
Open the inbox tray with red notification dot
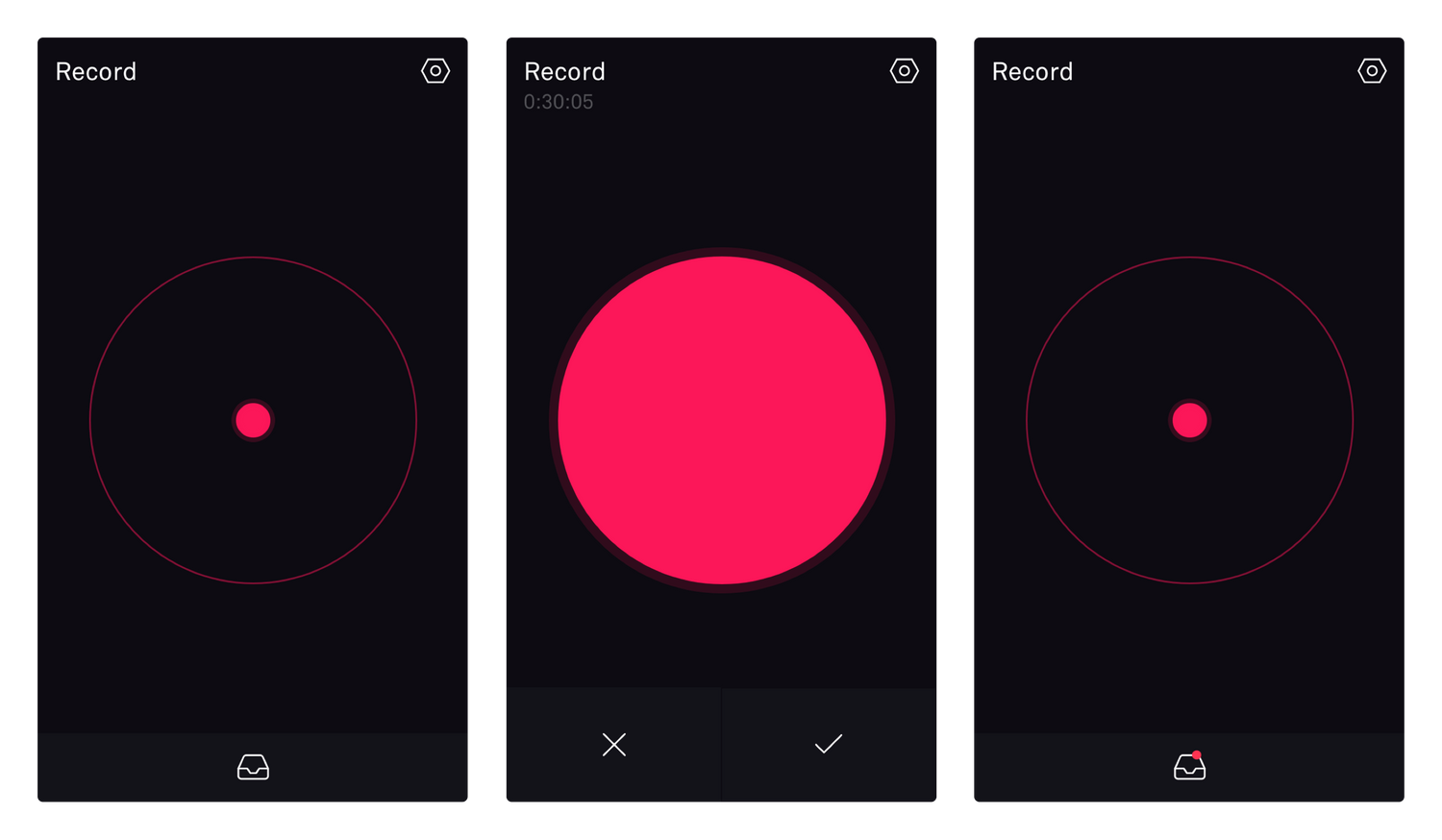[x=1189, y=766]
